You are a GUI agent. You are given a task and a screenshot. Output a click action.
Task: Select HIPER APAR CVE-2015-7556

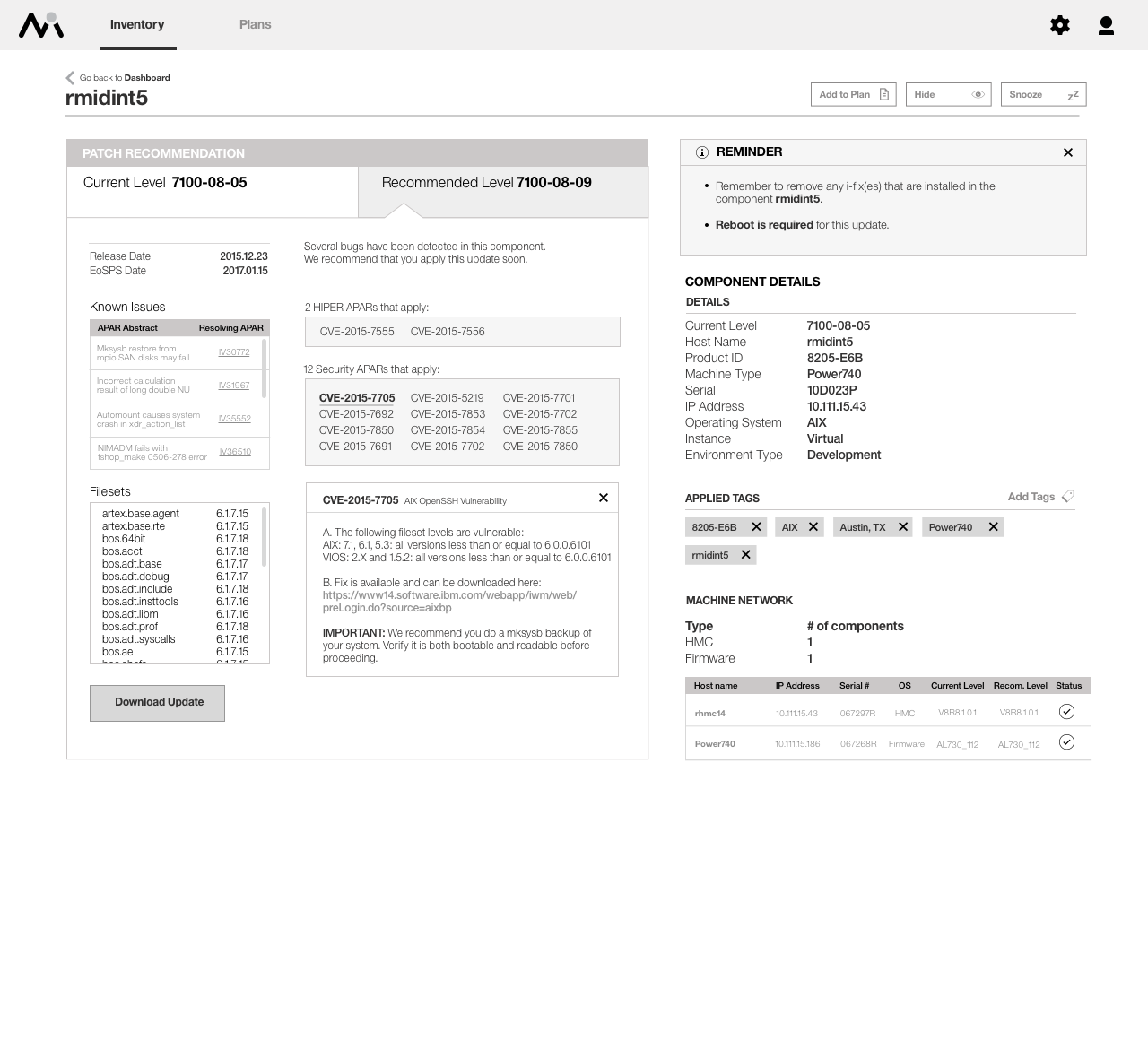[448, 332]
